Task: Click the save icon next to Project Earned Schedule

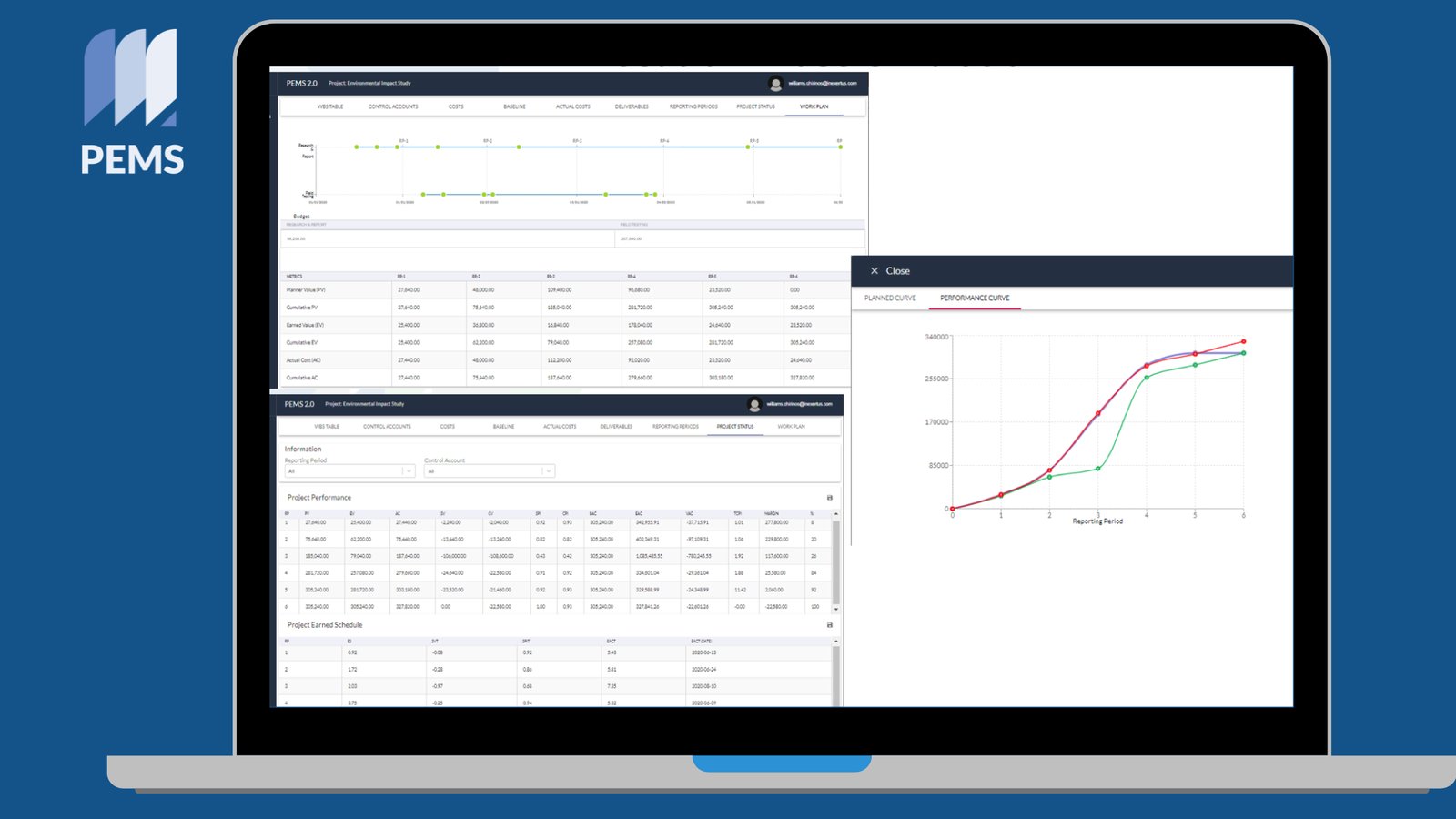Action: [x=829, y=625]
